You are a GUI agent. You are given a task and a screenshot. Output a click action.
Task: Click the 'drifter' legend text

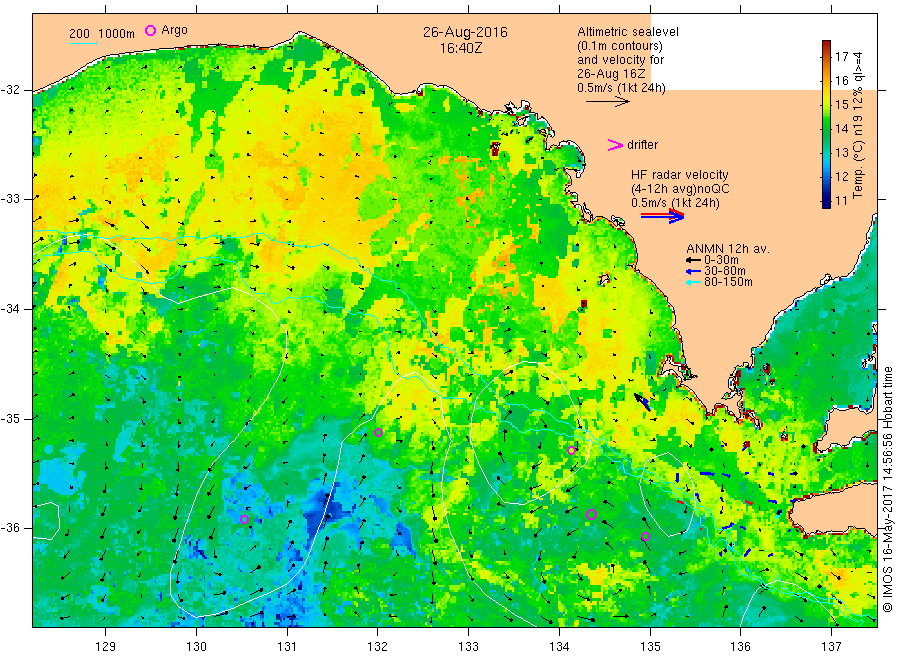click(642, 145)
